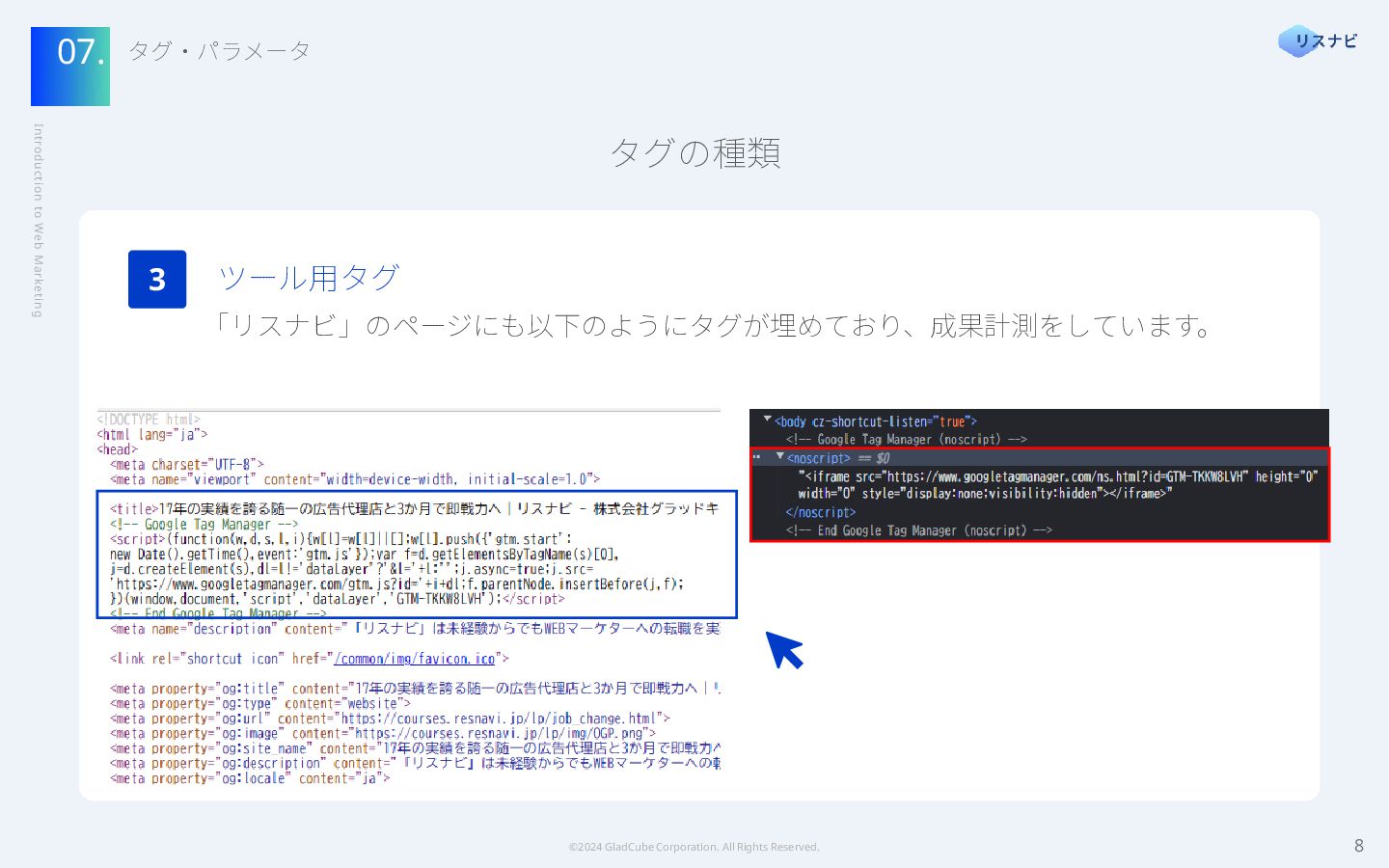Viewport: 1389px width, 868px height.
Task: Click the page number 8
Action: (x=1359, y=846)
